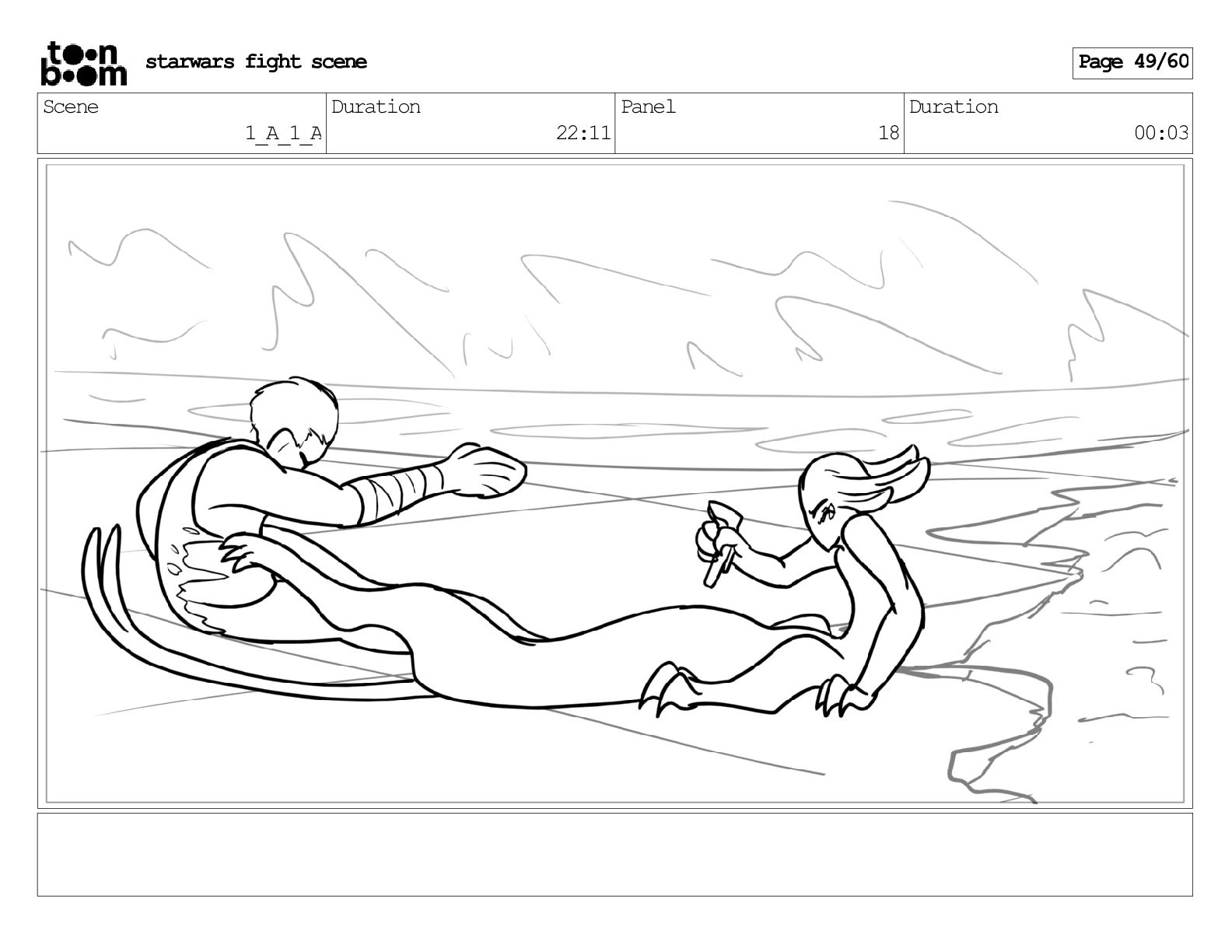This screenshot has width=1232, height=952.
Task: Click the 'Scene' header label
Action: (x=71, y=107)
